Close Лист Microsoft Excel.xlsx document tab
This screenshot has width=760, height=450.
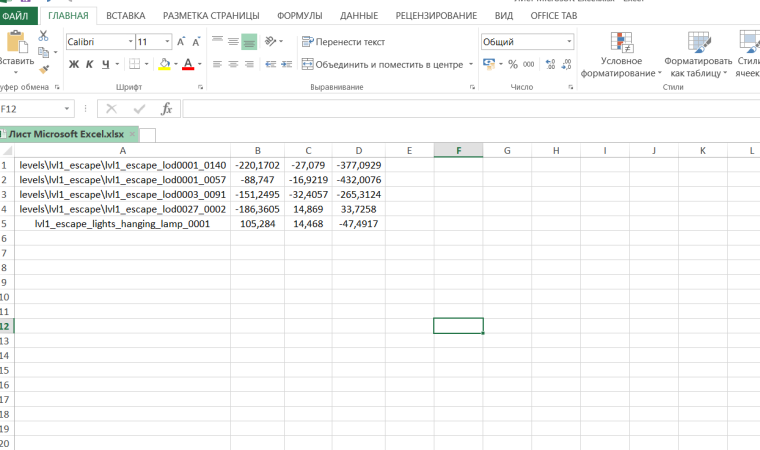tap(132, 134)
